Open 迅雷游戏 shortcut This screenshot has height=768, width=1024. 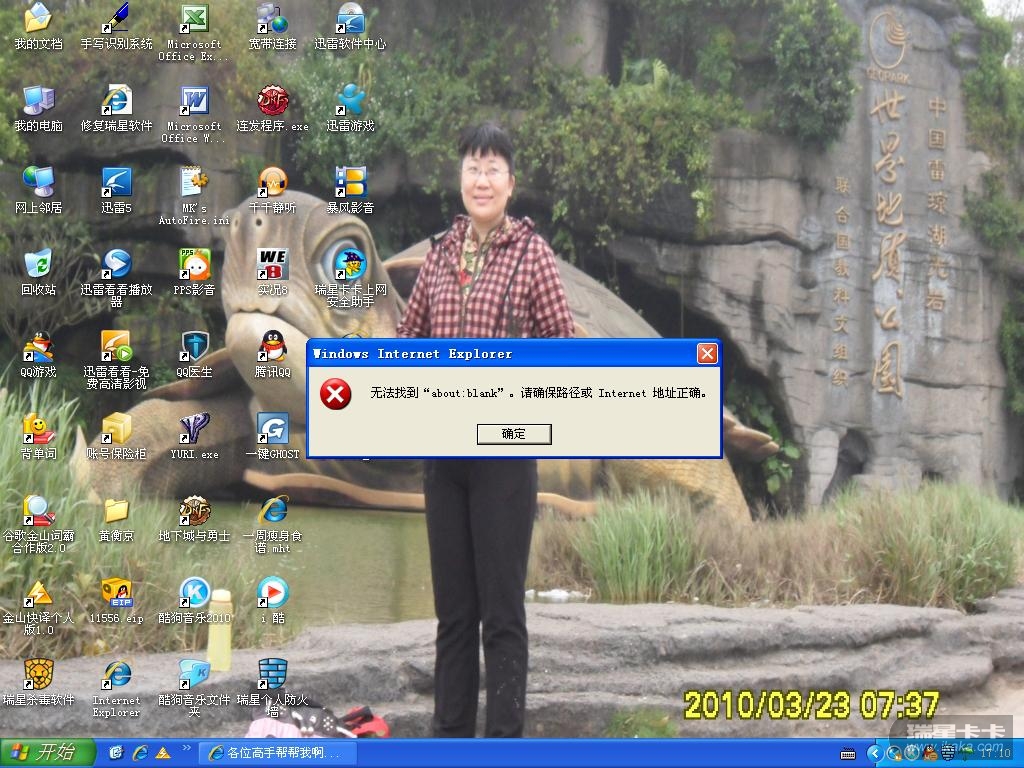(351, 108)
